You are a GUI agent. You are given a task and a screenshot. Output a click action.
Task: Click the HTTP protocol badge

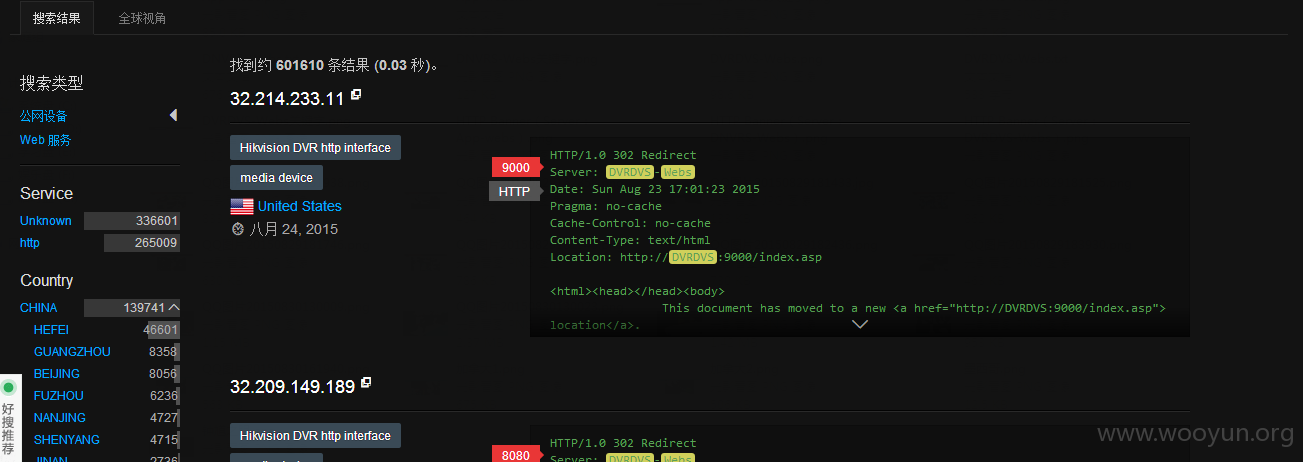tap(514, 191)
